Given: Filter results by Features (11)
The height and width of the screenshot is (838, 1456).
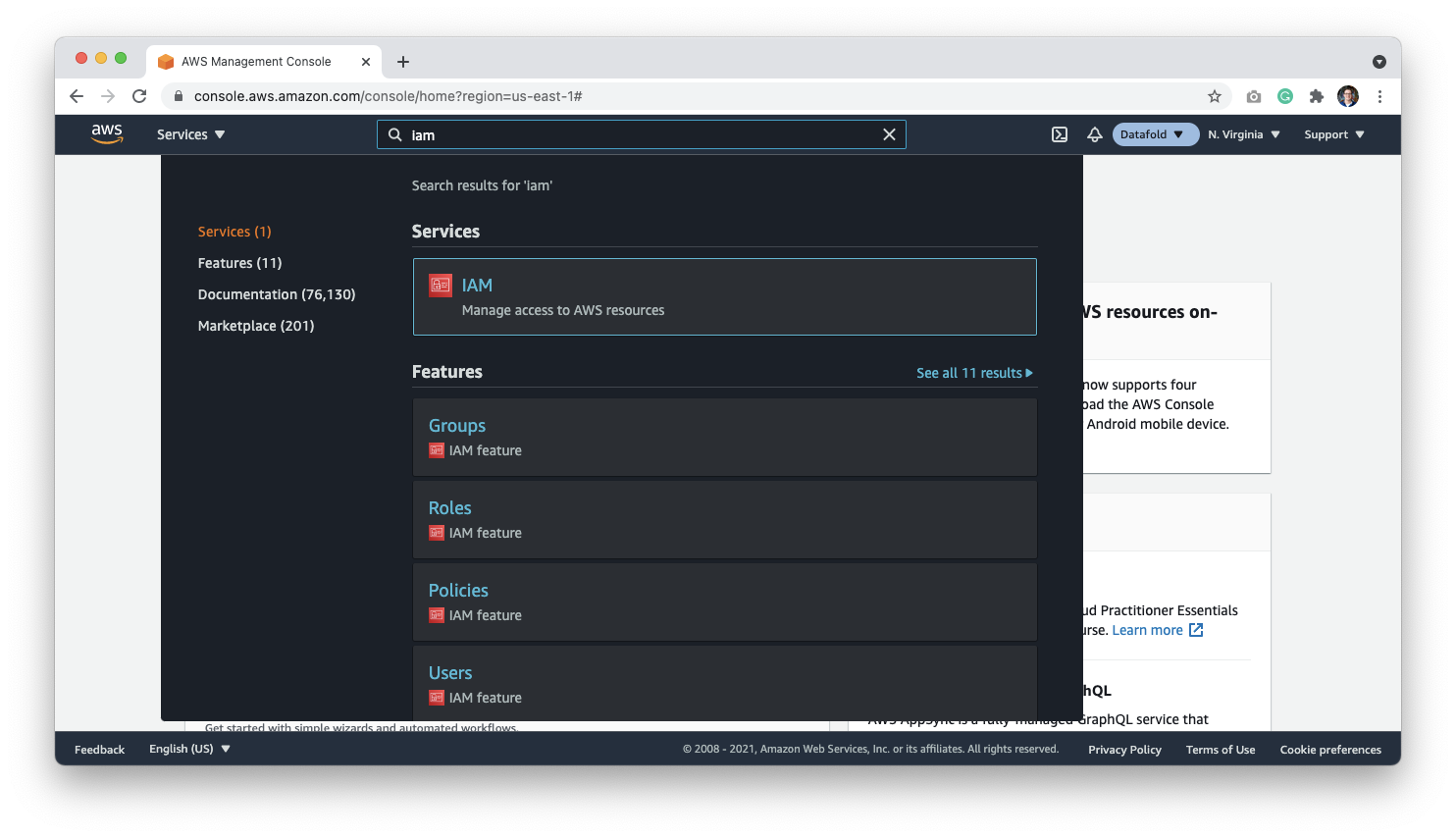Looking at the screenshot, I should click(x=239, y=263).
